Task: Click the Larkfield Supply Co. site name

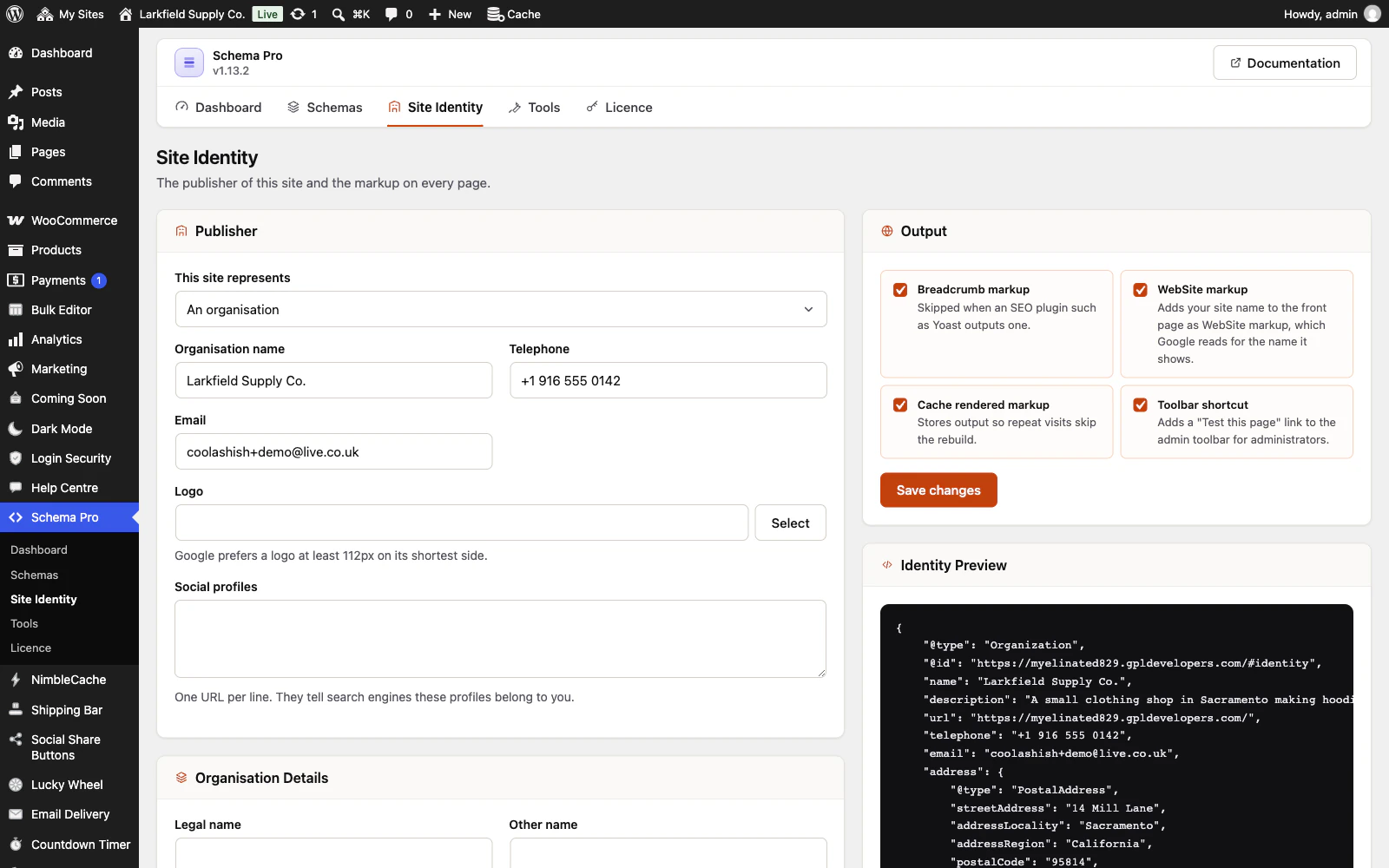Action: point(192,14)
